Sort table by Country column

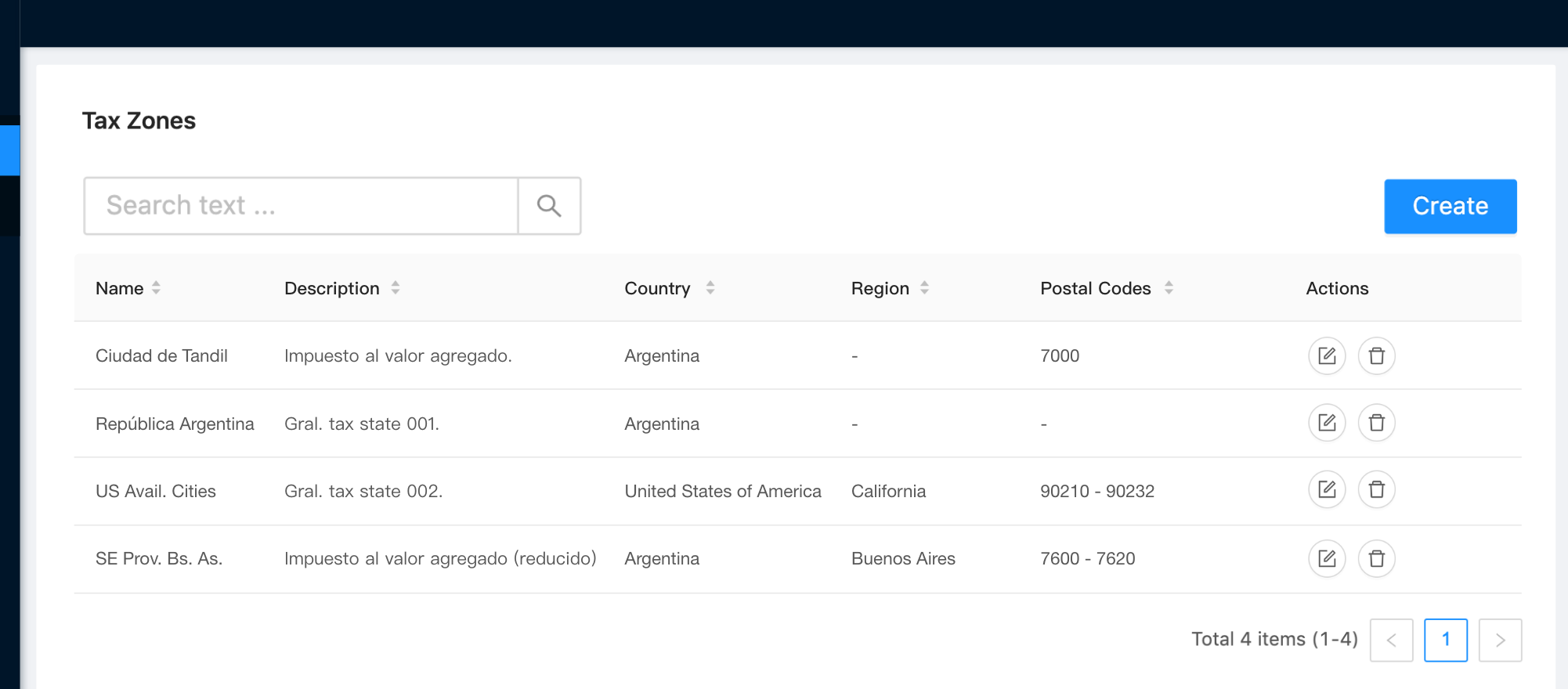point(710,288)
